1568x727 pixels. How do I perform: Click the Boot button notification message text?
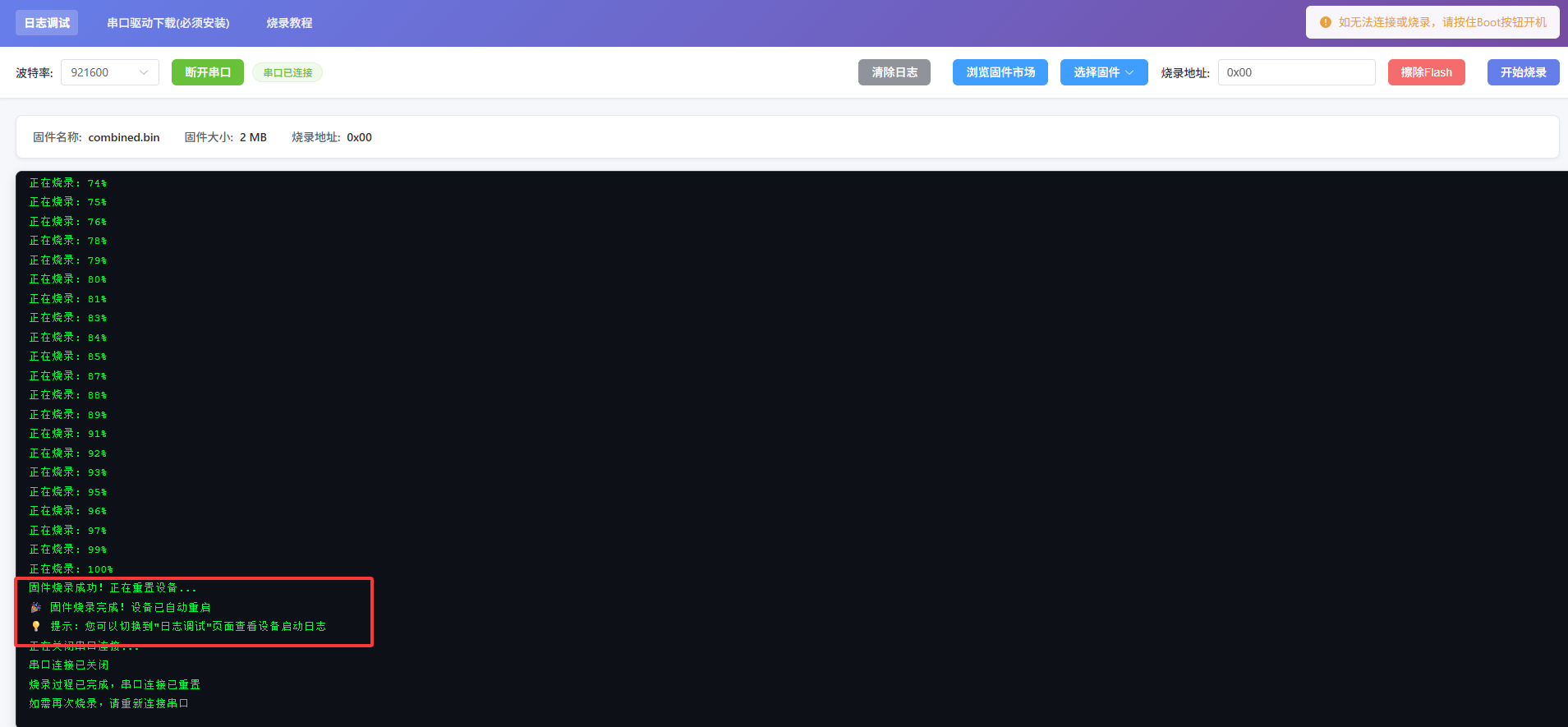[x=1442, y=22]
